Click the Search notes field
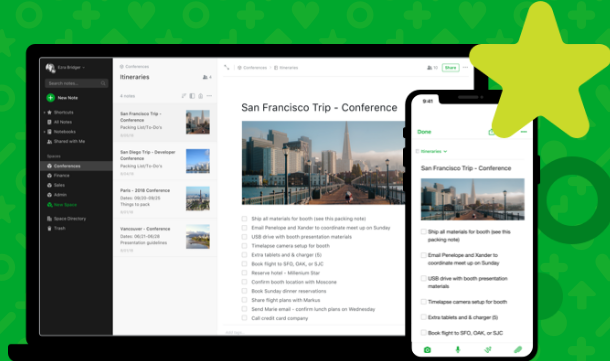 pos(76,83)
